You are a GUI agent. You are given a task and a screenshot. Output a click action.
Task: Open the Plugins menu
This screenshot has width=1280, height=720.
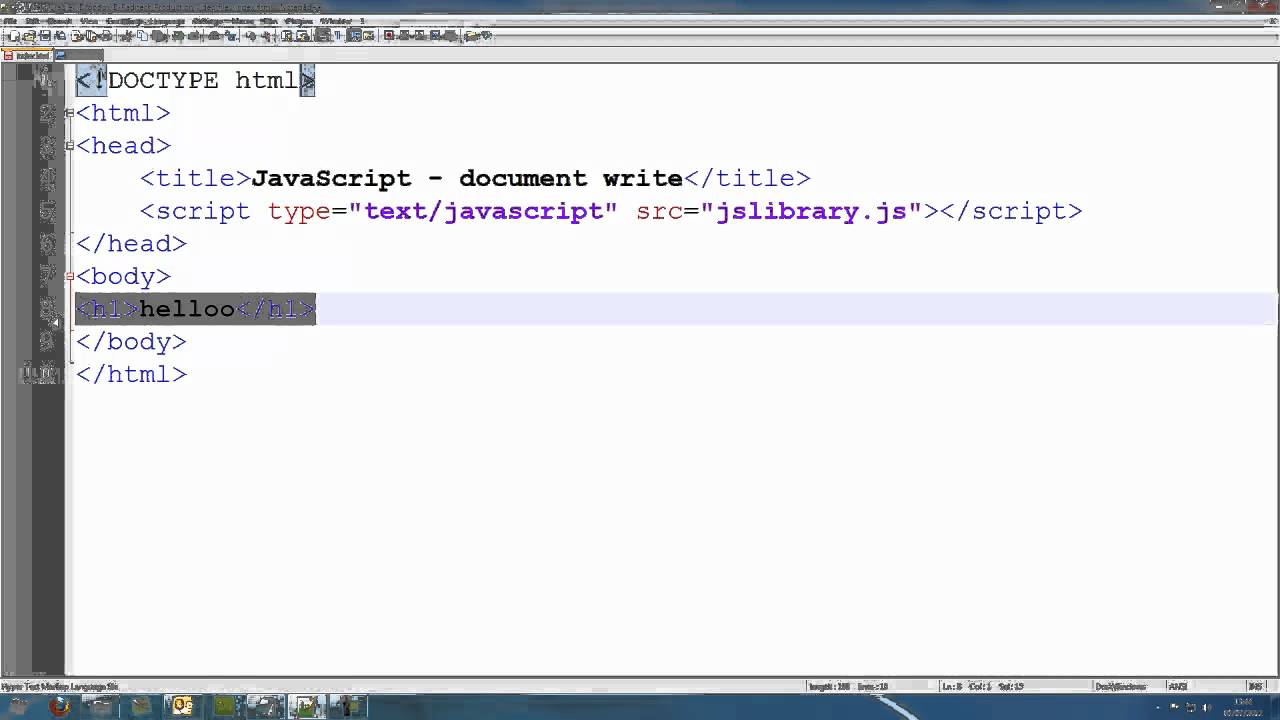(299, 21)
